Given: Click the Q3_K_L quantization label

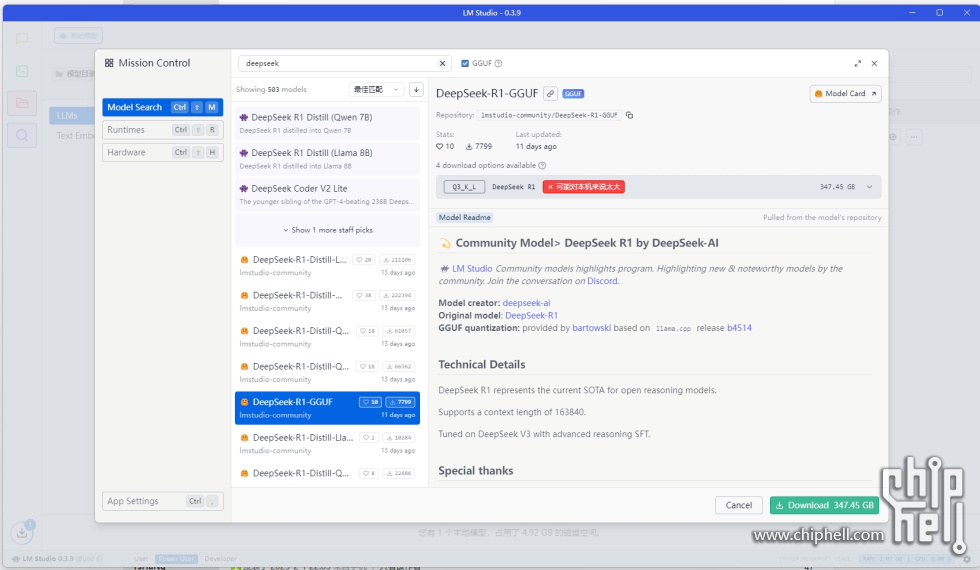Looking at the screenshot, I should point(464,187).
